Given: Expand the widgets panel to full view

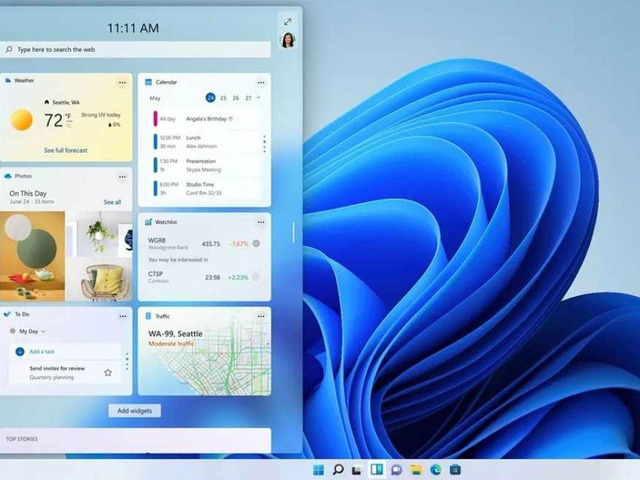Looking at the screenshot, I should tap(288, 21).
